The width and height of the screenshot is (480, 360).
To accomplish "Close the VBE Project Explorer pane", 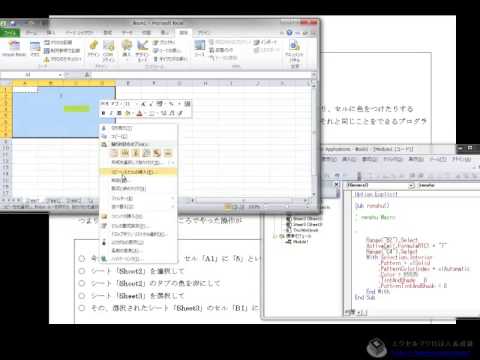I will click(x=336, y=184).
